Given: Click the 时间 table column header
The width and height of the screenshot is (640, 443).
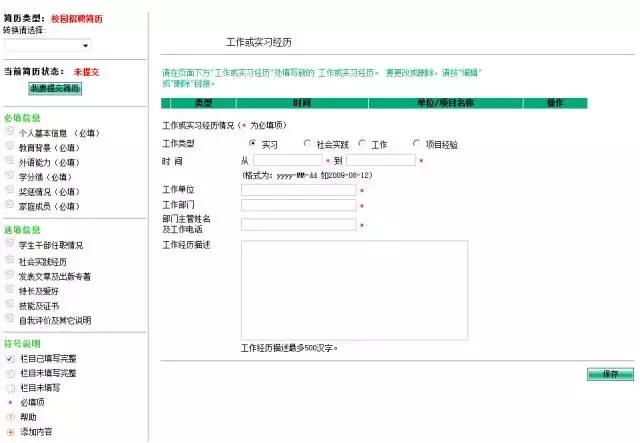Looking at the screenshot, I should 302,103.
